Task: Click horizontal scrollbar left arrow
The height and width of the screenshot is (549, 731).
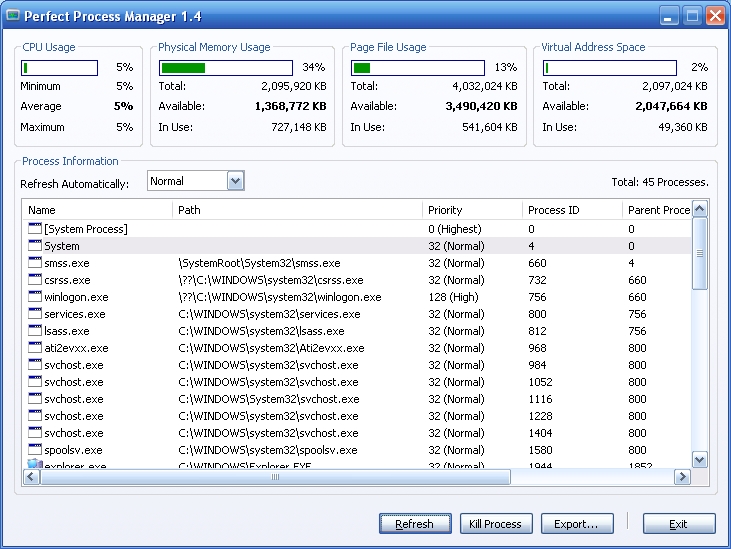Action: point(31,477)
